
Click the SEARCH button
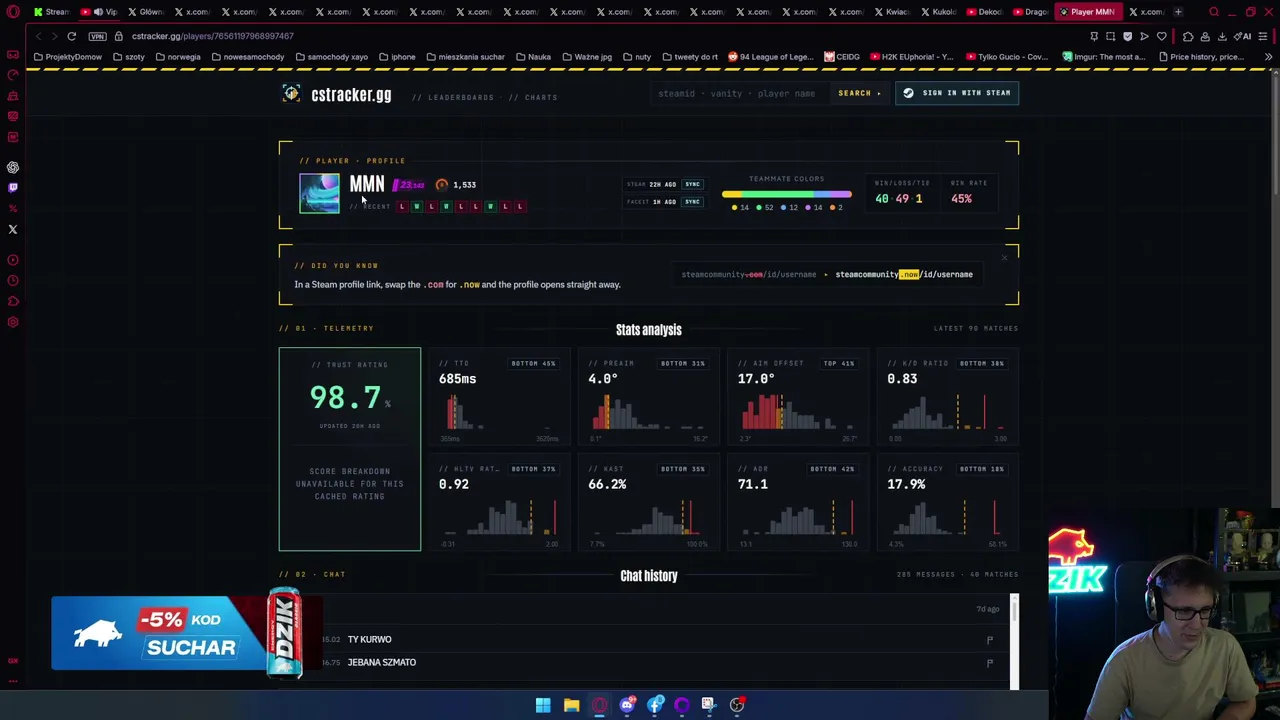pyautogui.click(x=859, y=93)
